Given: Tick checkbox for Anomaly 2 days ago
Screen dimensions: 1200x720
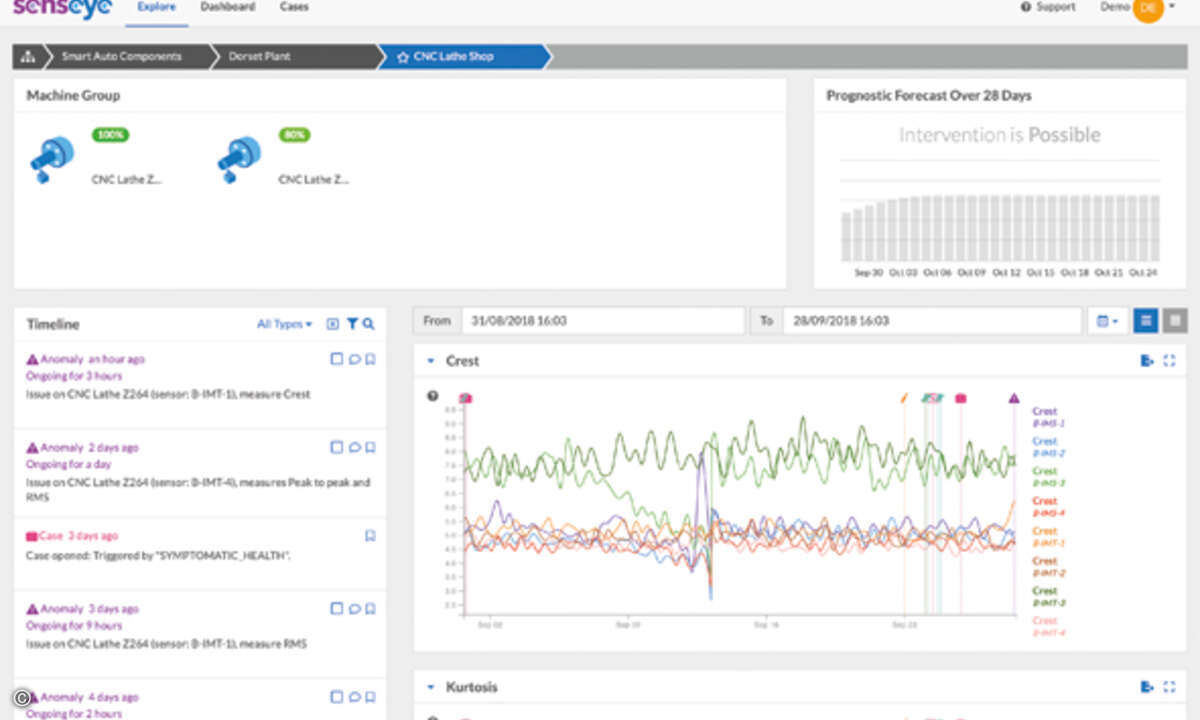Looking at the screenshot, I should [336, 448].
